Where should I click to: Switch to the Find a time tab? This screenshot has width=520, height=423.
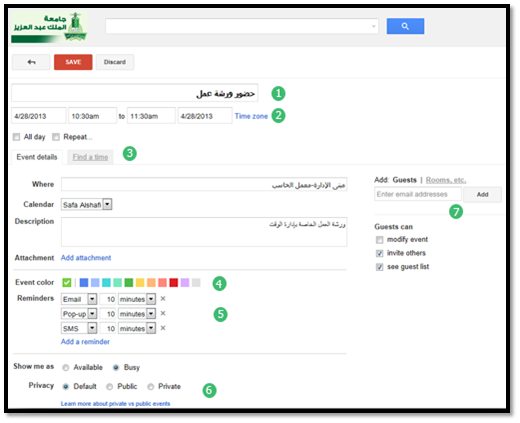pos(90,157)
